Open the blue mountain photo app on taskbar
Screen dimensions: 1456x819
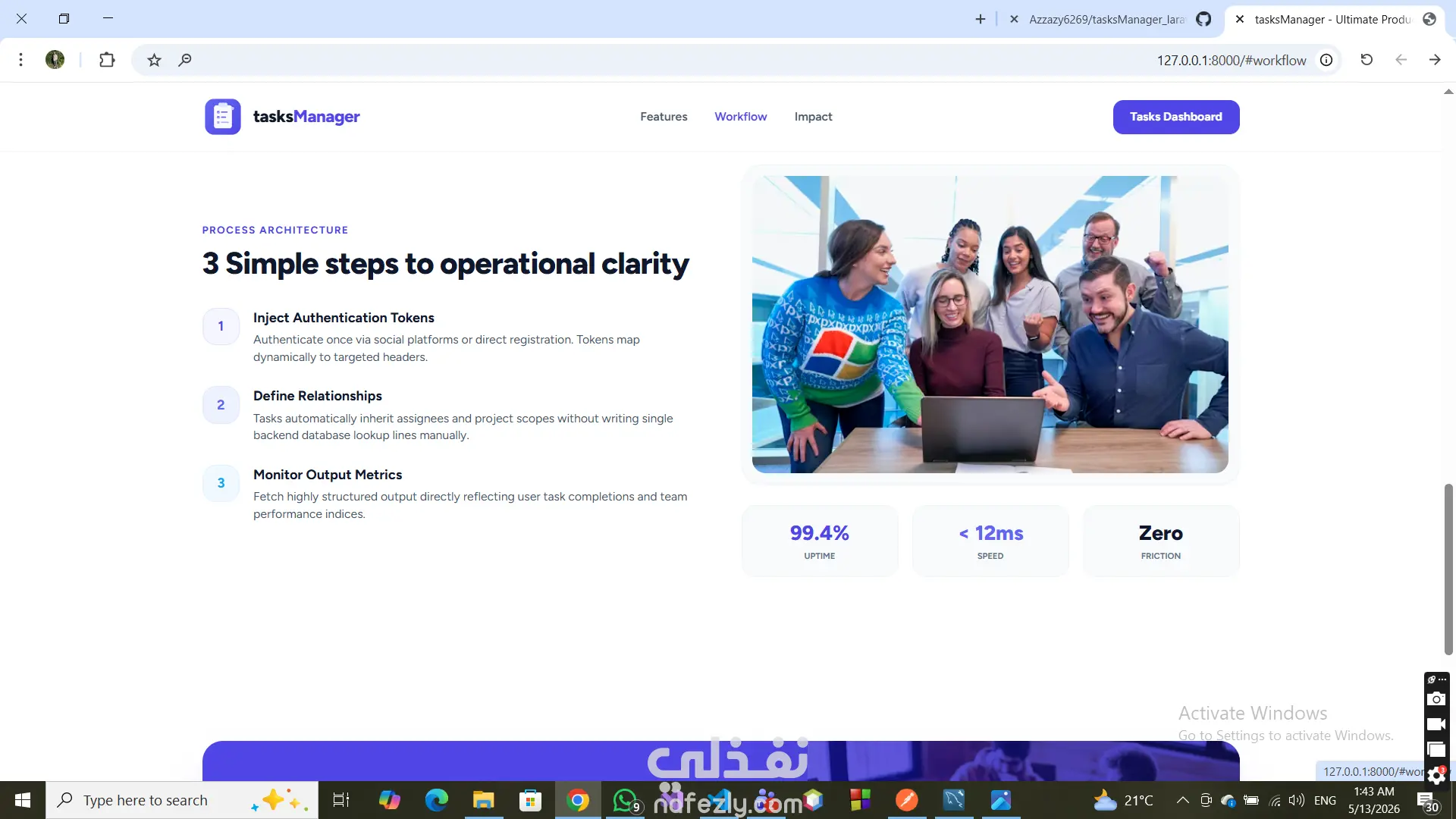coord(1001,800)
